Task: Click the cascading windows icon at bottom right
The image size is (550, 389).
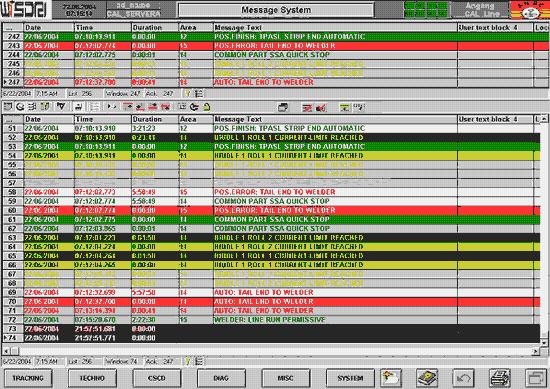Action: (536, 378)
